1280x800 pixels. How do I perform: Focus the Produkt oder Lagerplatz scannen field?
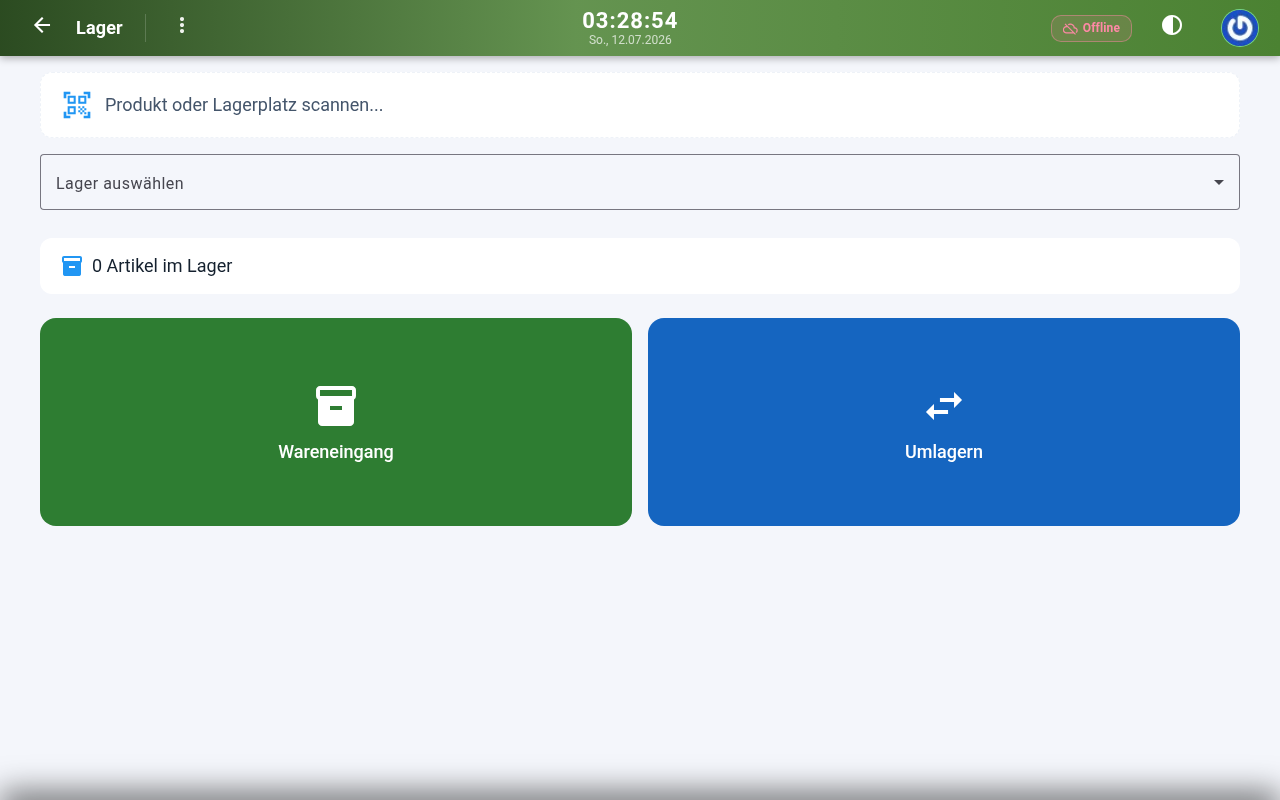(640, 105)
